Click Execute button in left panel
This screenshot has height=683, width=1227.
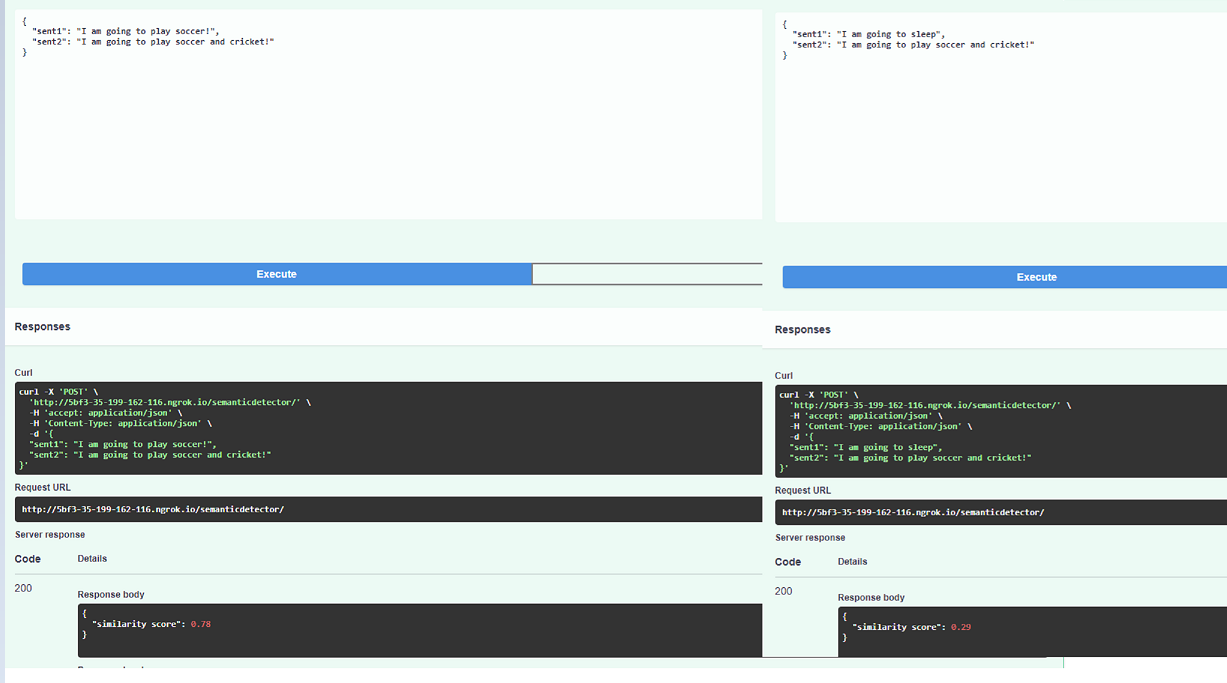pos(277,274)
